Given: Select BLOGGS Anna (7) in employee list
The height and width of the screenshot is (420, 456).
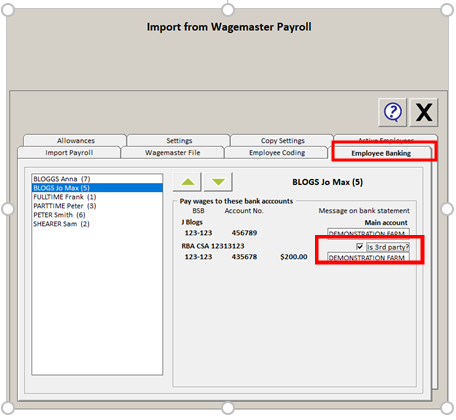Looking at the screenshot, I should [x=97, y=179].
